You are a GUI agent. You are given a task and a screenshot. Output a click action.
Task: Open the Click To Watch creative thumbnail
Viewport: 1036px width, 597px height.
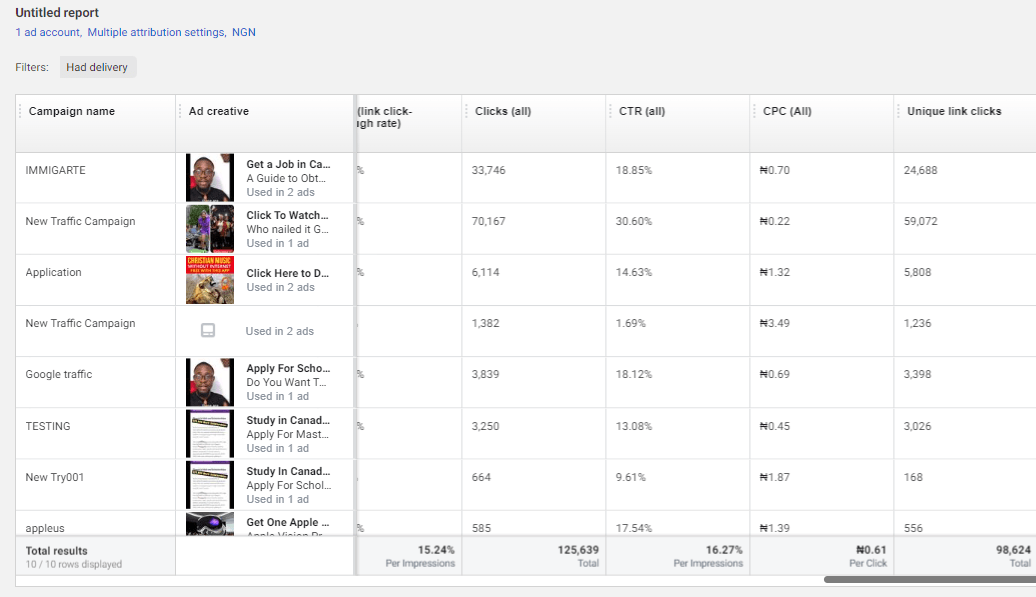click(209, 228)
